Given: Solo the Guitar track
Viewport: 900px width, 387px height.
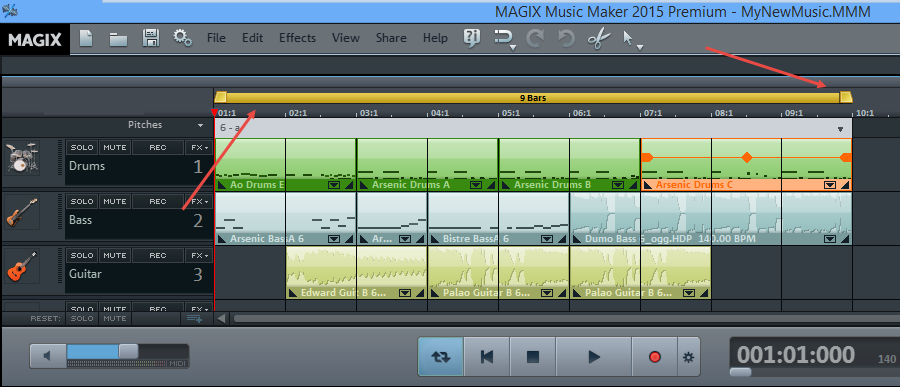Looking at the screenshot, I should (x=82, y=256).
